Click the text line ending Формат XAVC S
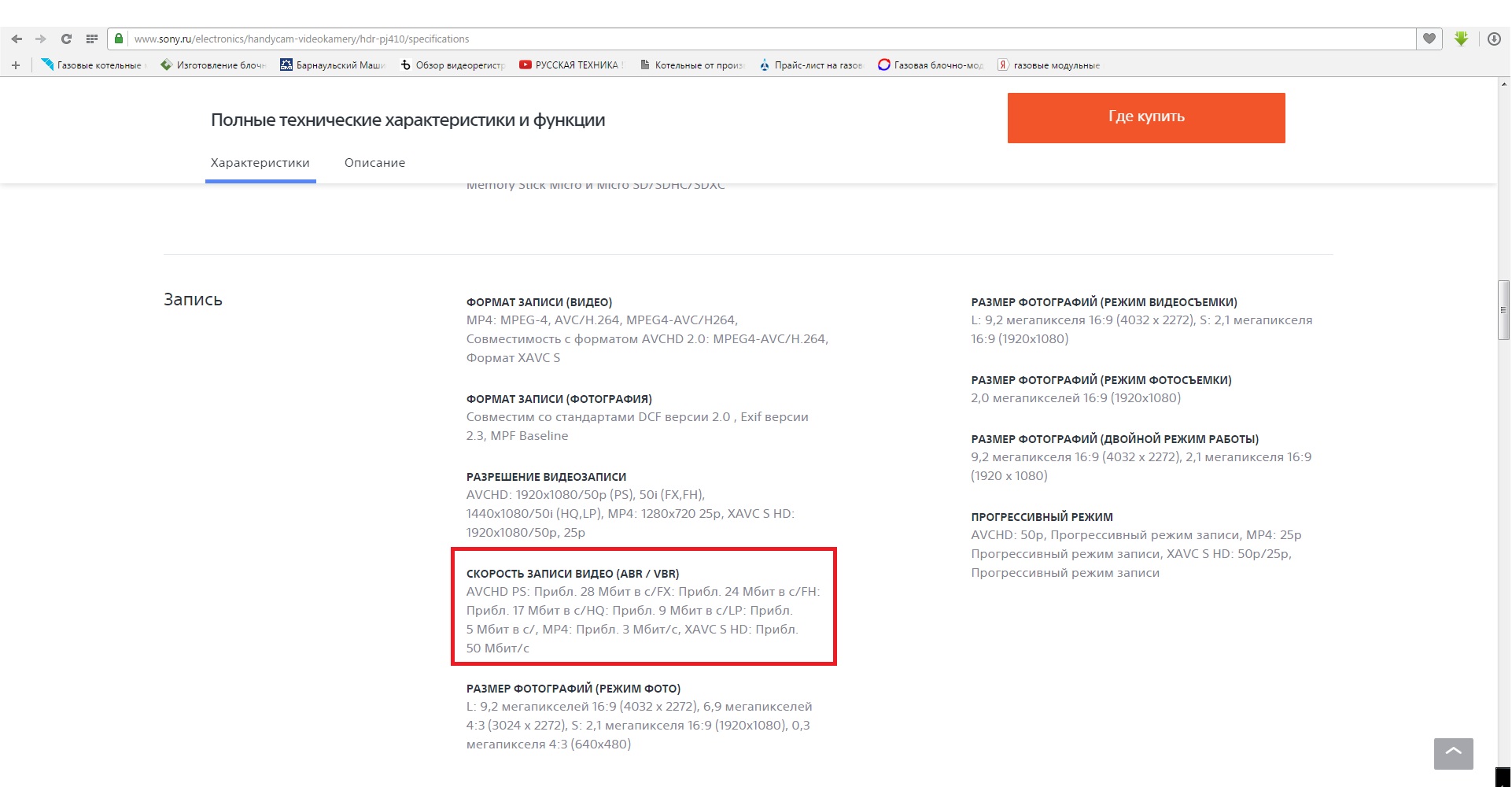1512x787 pixels. (x=513, y=358)
